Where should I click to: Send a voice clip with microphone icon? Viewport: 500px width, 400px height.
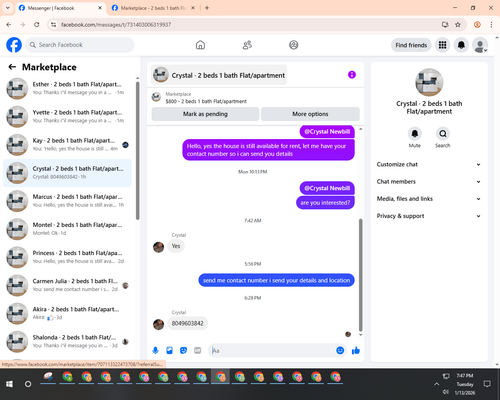[x=155, y=350]
